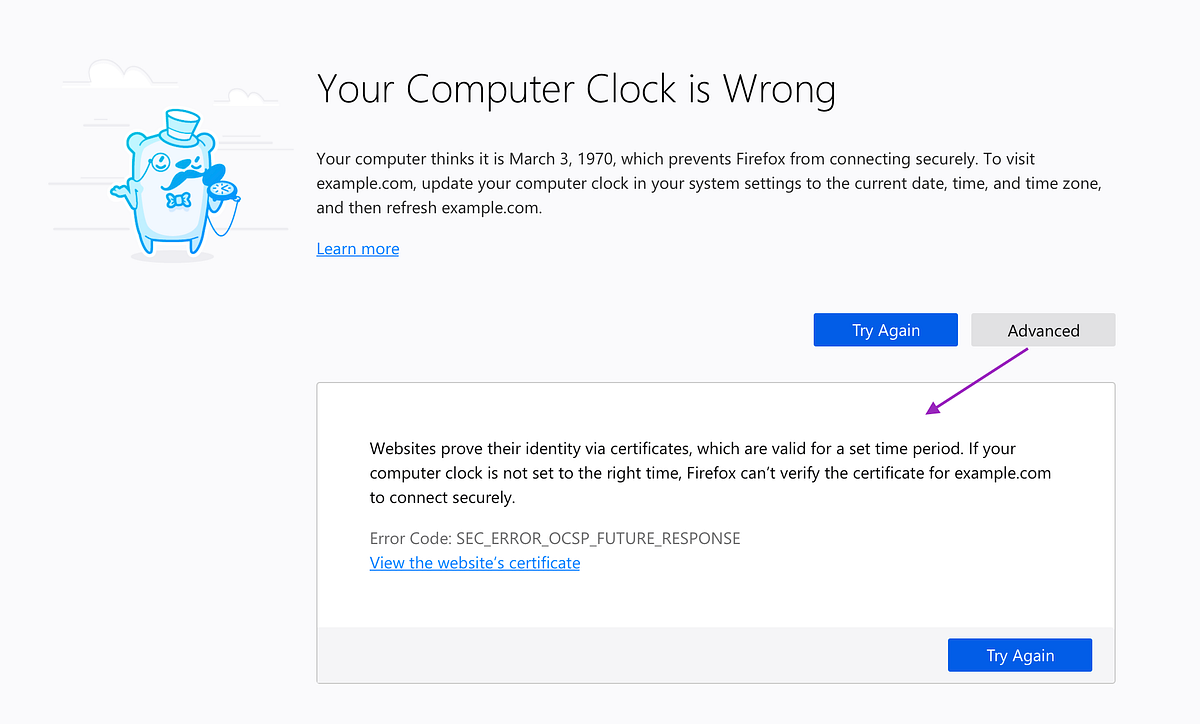Click the top hat on the mascot
The width and height of the screenshot is (1200, 724).
coord(182,125)
